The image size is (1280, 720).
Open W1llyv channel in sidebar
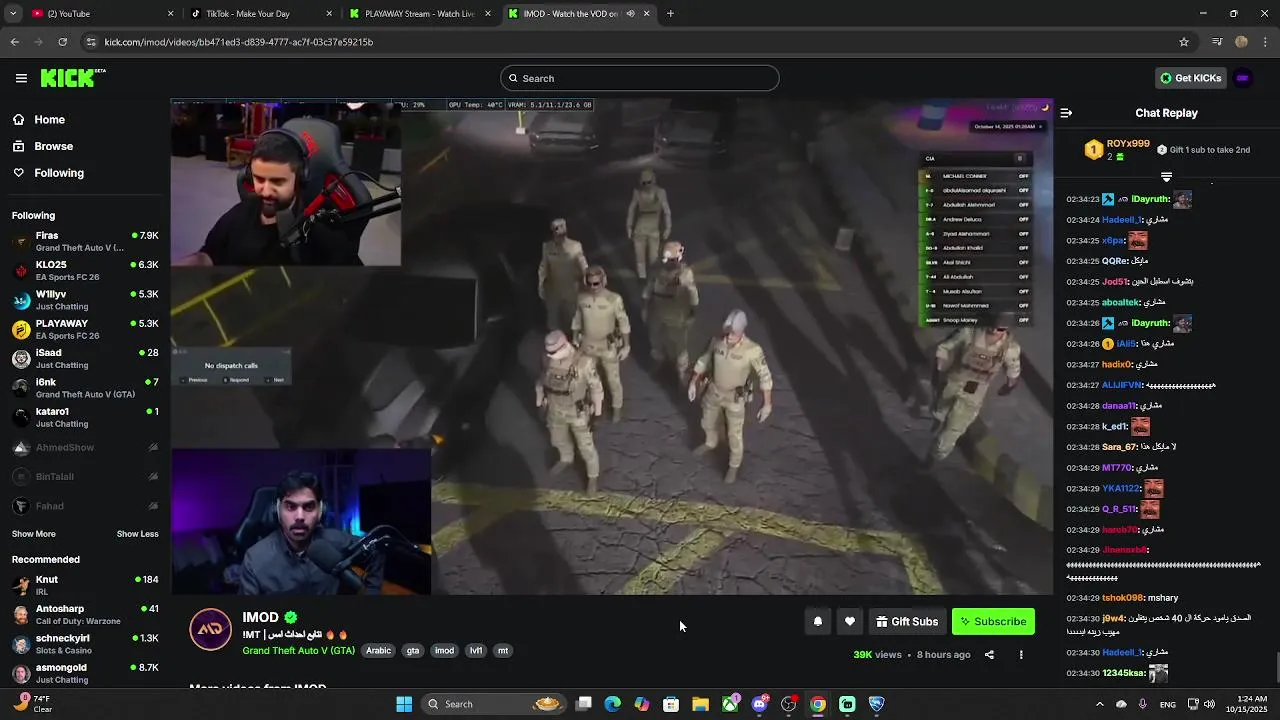pyautogui.click(x=85, y=300)
